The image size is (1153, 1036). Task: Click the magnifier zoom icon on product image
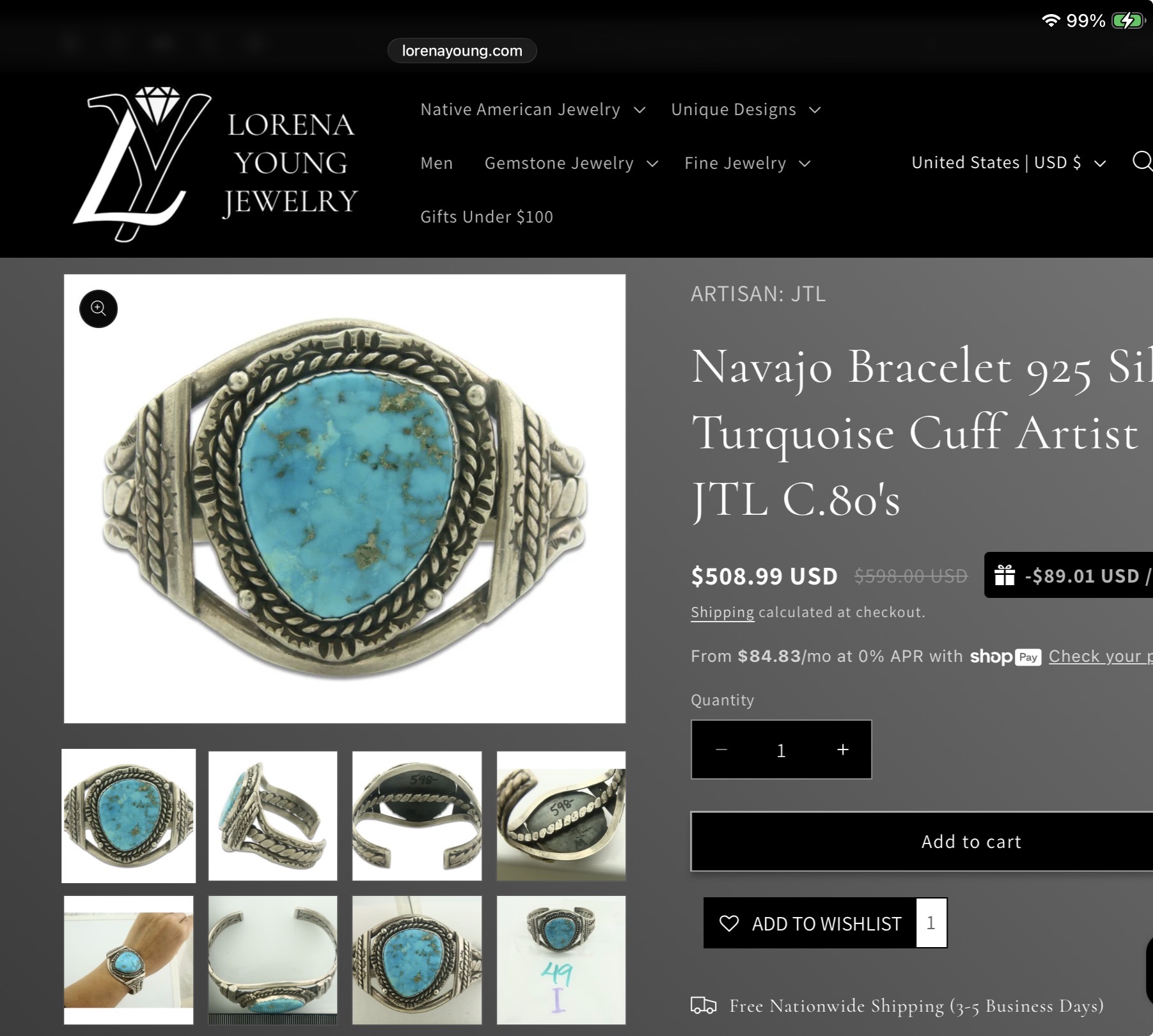click(98, 309)
